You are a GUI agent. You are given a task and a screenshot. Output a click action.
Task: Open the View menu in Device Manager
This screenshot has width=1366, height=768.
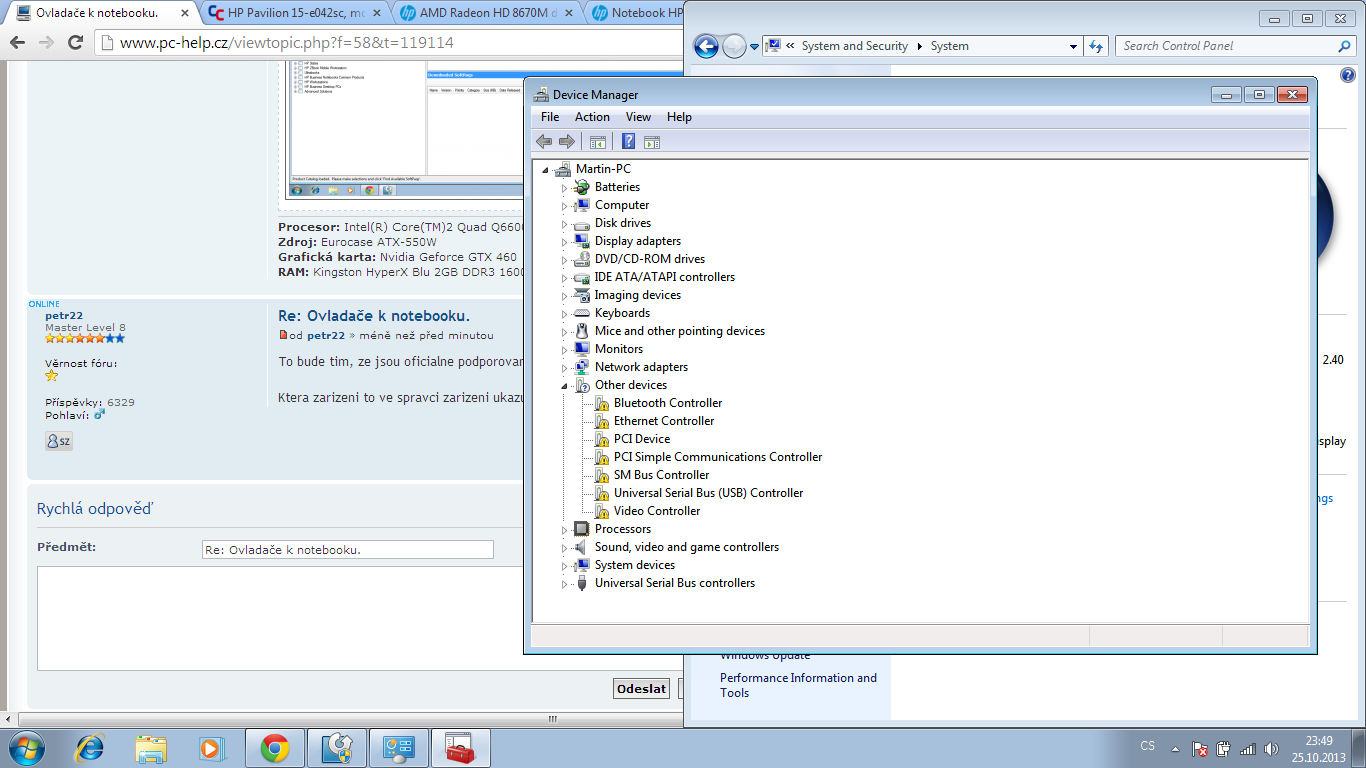point(638,117)
